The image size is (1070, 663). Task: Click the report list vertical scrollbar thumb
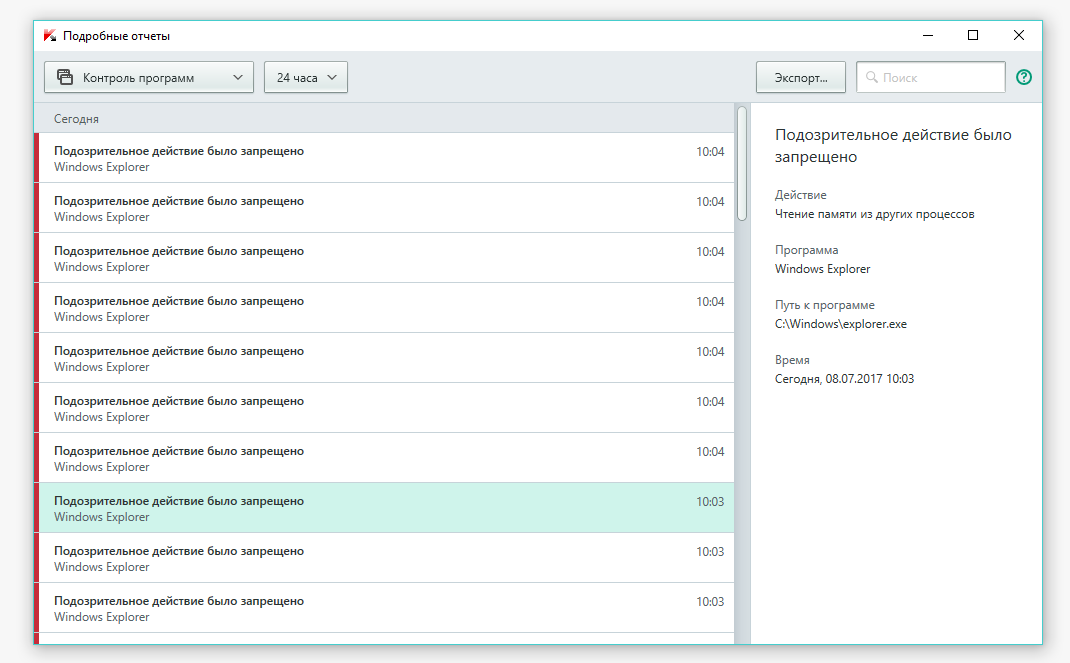[741, 163]
